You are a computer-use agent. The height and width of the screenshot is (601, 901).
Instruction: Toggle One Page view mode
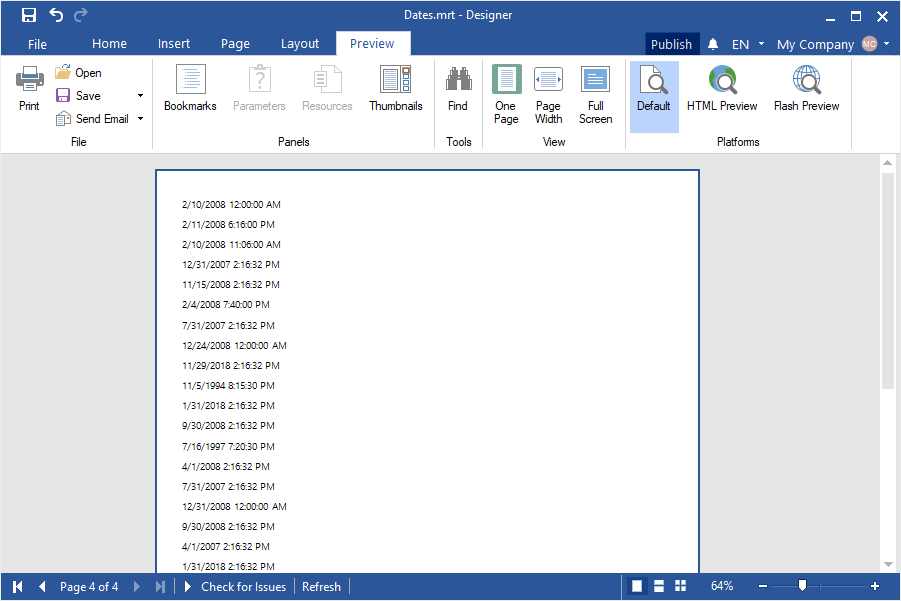point(506,96)
